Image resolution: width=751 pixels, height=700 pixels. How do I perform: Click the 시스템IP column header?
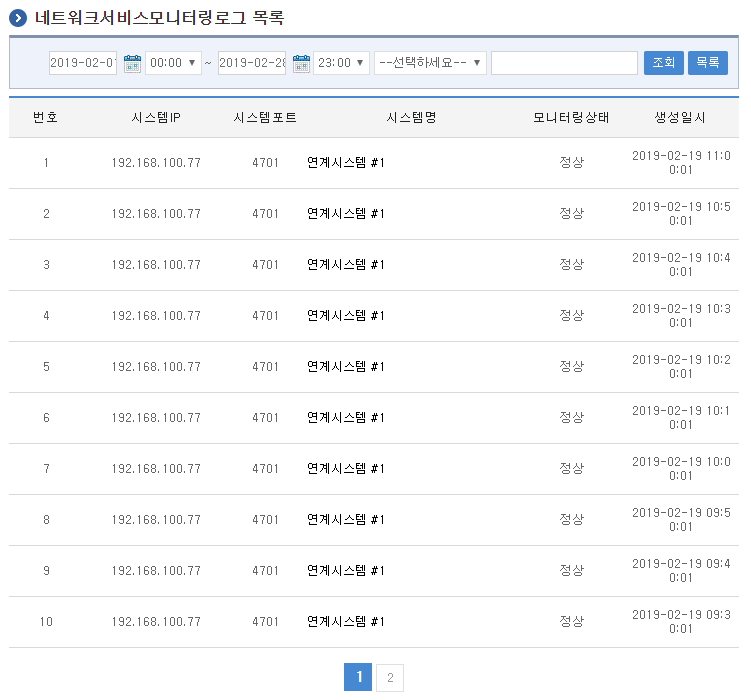pos(156,118)
